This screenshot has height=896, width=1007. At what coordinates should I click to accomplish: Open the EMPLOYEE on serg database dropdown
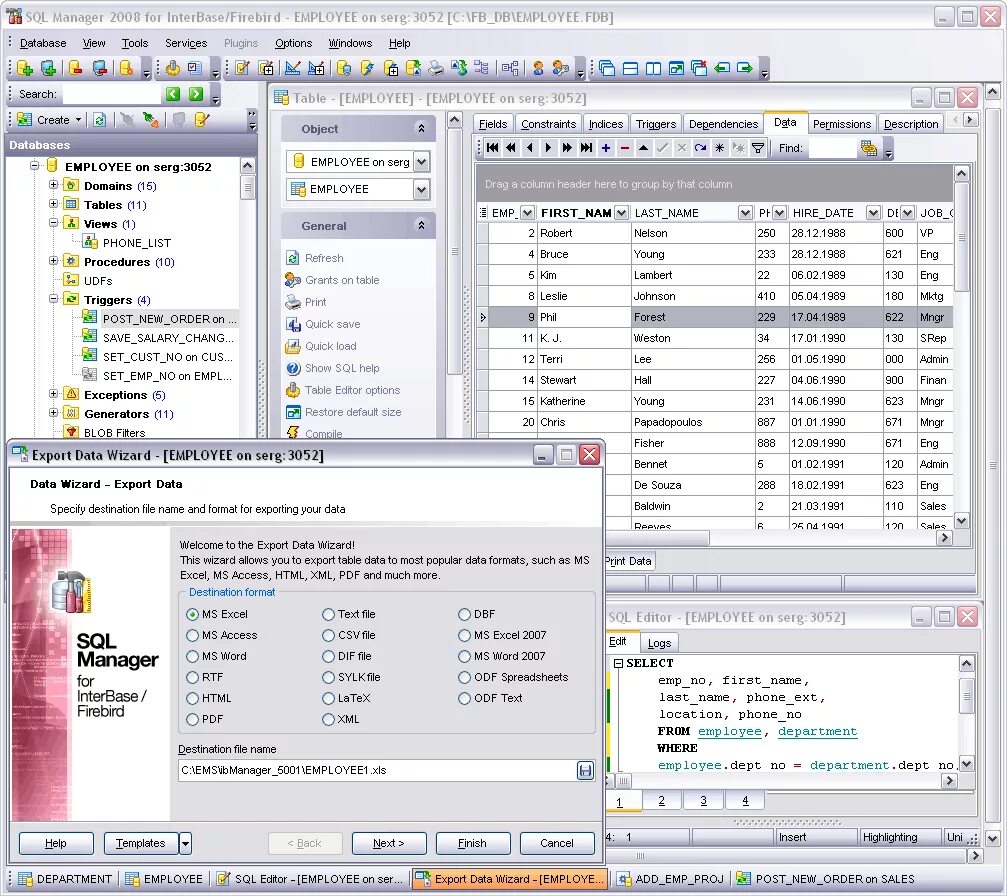421,161
